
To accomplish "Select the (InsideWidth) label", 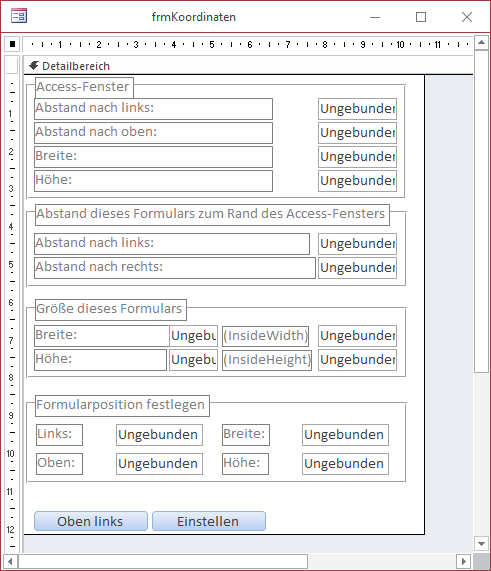I will click(x=266, y=336).
